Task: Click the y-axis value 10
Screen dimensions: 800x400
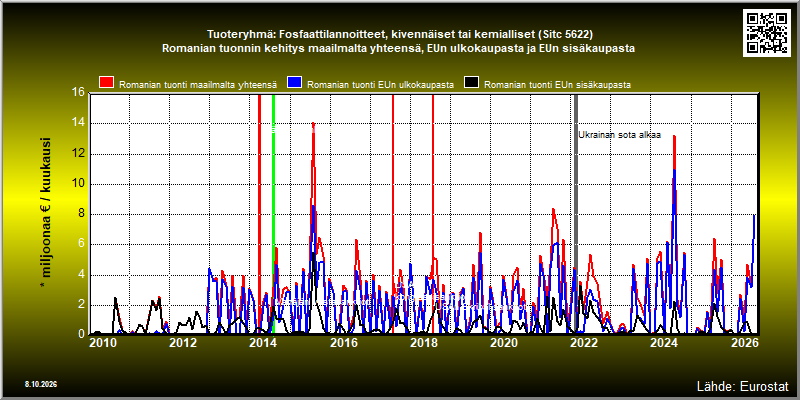Action: tap(78, 184)
